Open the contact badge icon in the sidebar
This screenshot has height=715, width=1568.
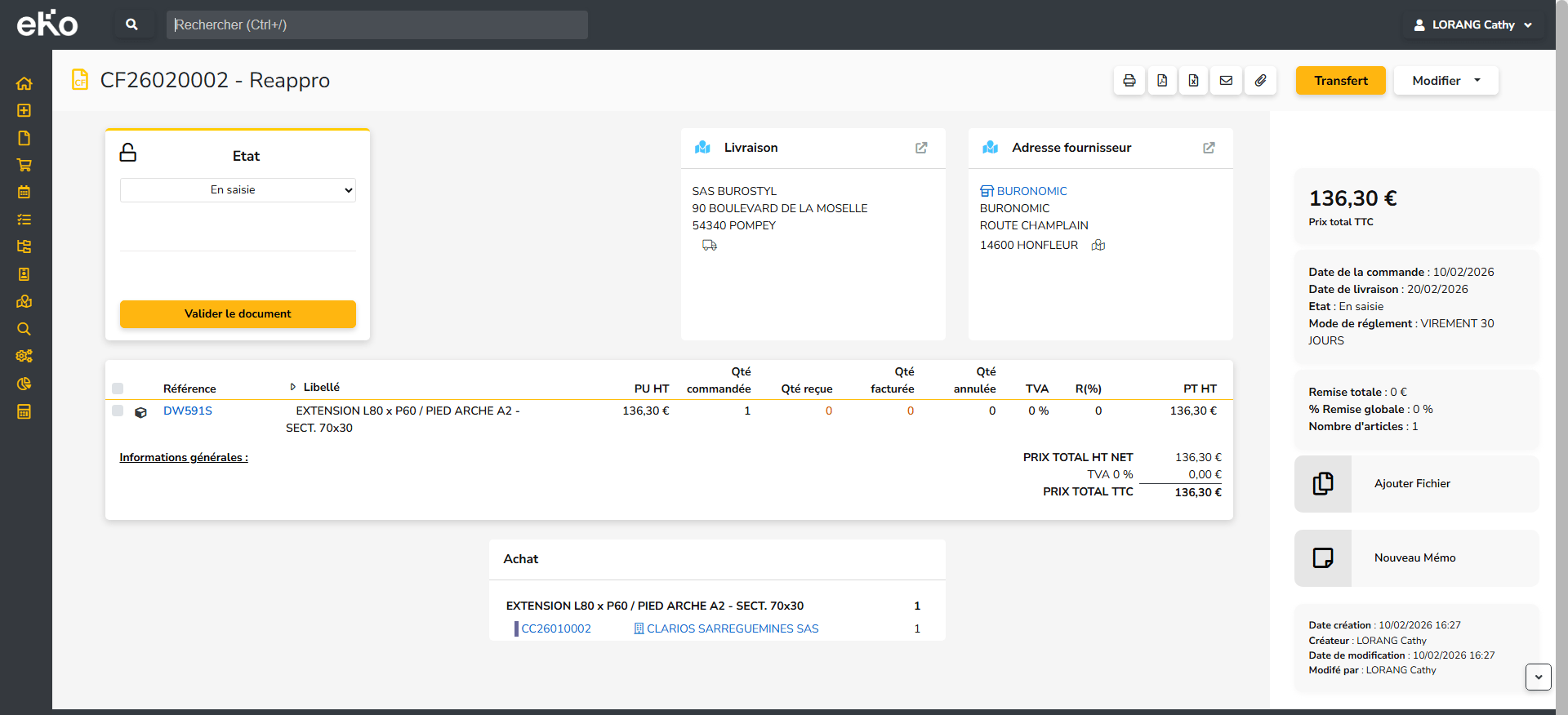[24, 274]
